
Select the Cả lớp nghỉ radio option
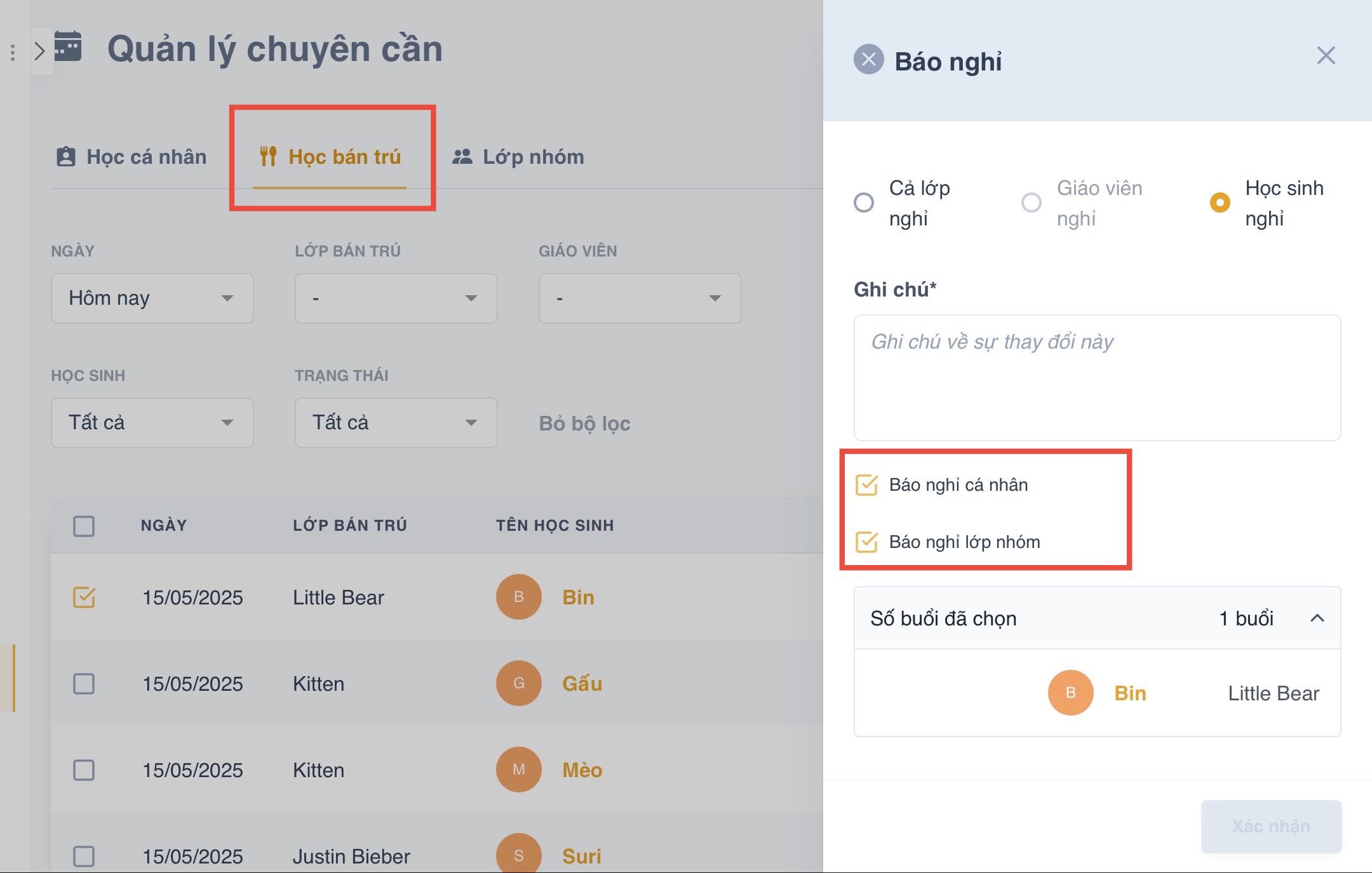(864, 203)
